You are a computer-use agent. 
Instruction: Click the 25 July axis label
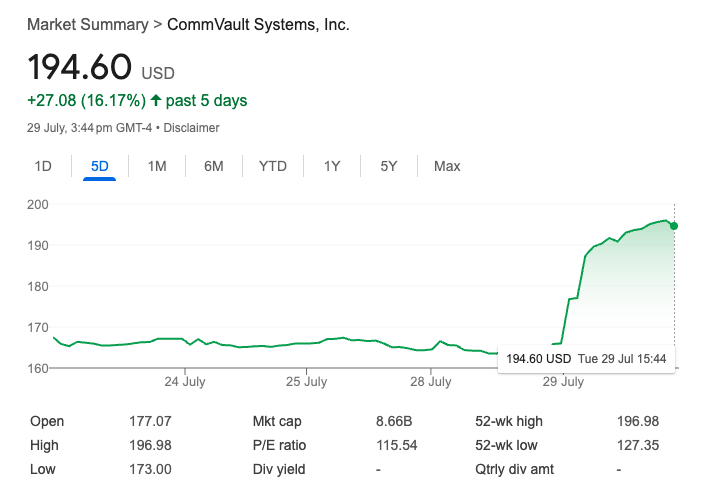coord(306,382)
